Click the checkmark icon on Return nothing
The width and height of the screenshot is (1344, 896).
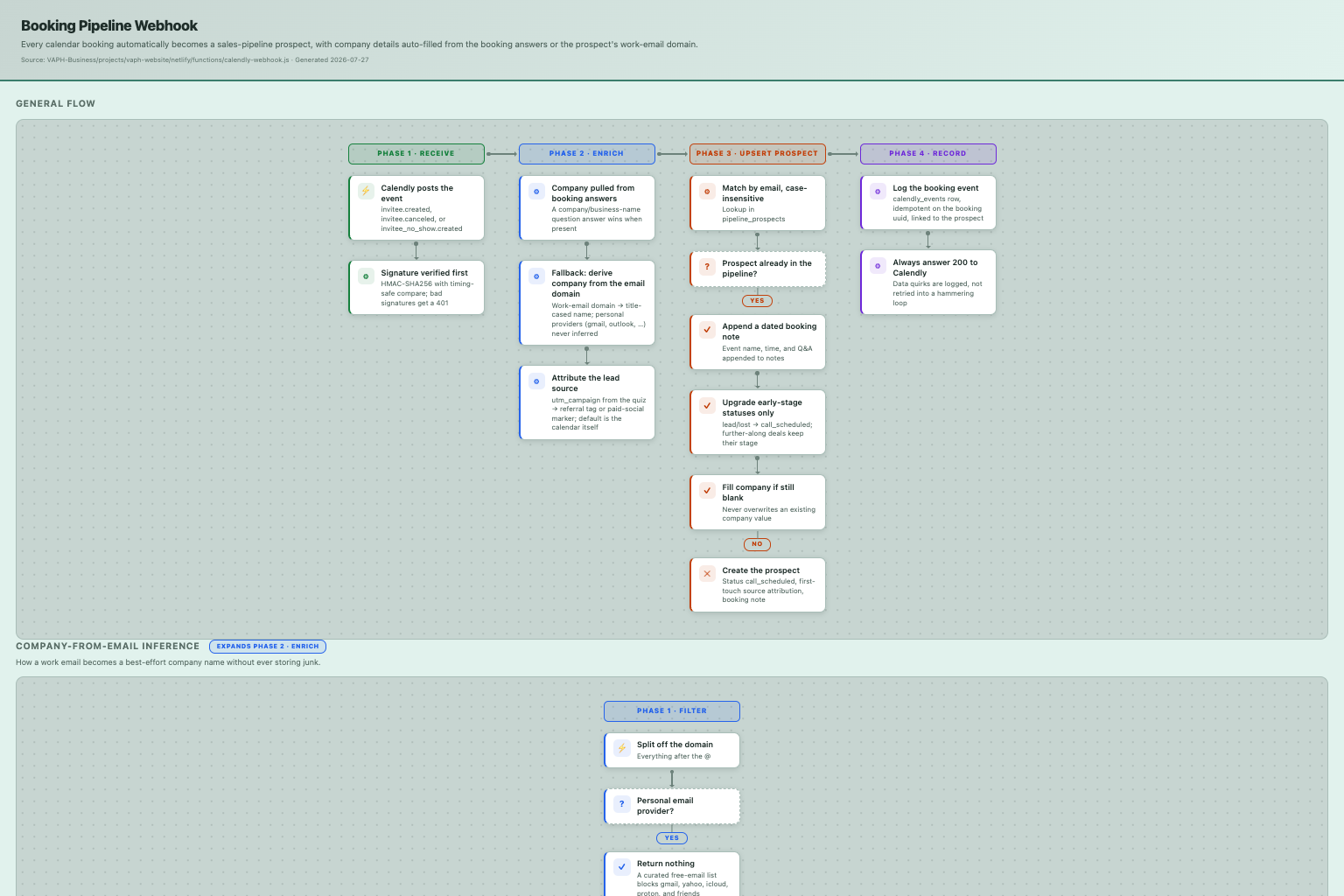(622, 867)
